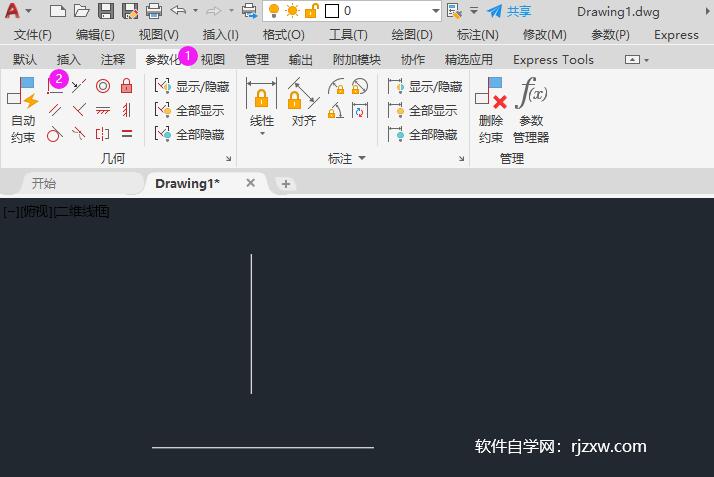Add a new drawing tab with plus
The width and height of the screenshot is (714, 477).
286,184
